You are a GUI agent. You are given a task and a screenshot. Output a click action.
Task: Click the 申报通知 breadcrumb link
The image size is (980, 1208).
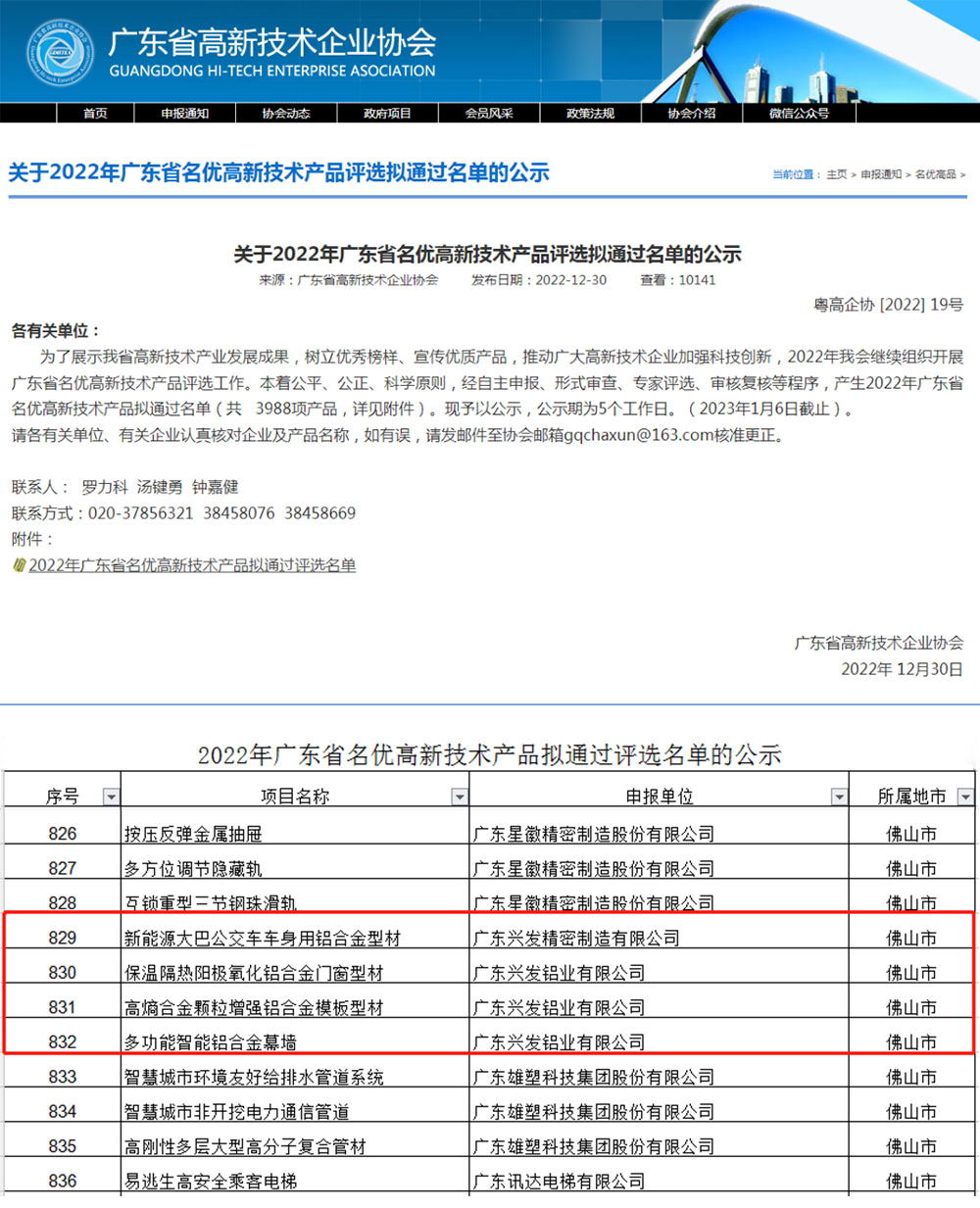[x=881, y=174]
